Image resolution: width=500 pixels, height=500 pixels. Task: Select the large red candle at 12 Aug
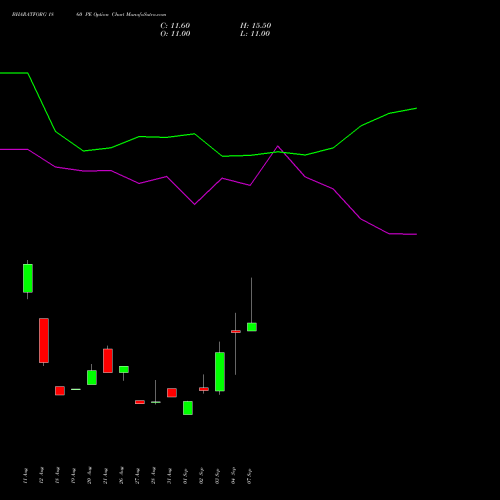(44, 340)
